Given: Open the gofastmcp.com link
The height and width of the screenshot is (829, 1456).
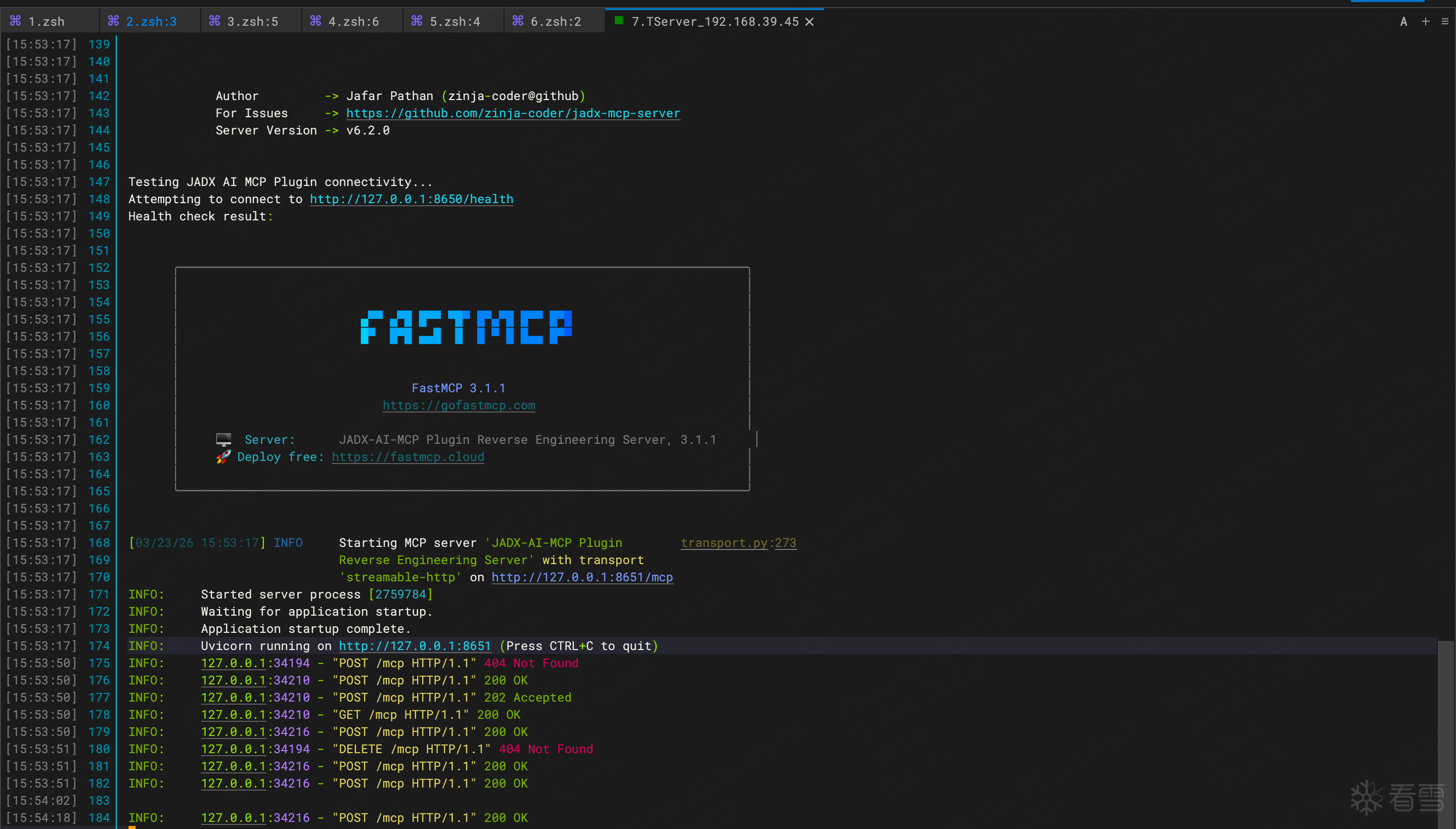Looking at the screenshot, I should pos(459,405).
